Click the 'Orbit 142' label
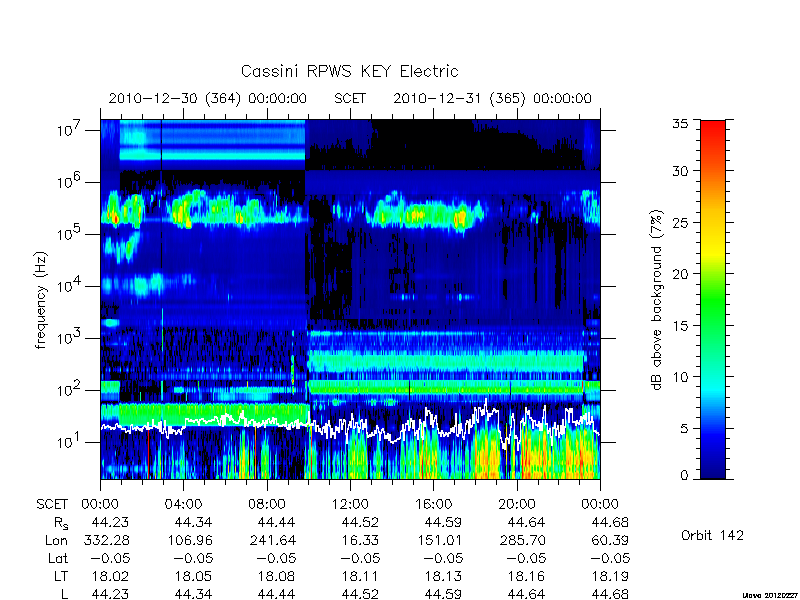This screenshot has width=800, height=600. [x=712, y=535]
